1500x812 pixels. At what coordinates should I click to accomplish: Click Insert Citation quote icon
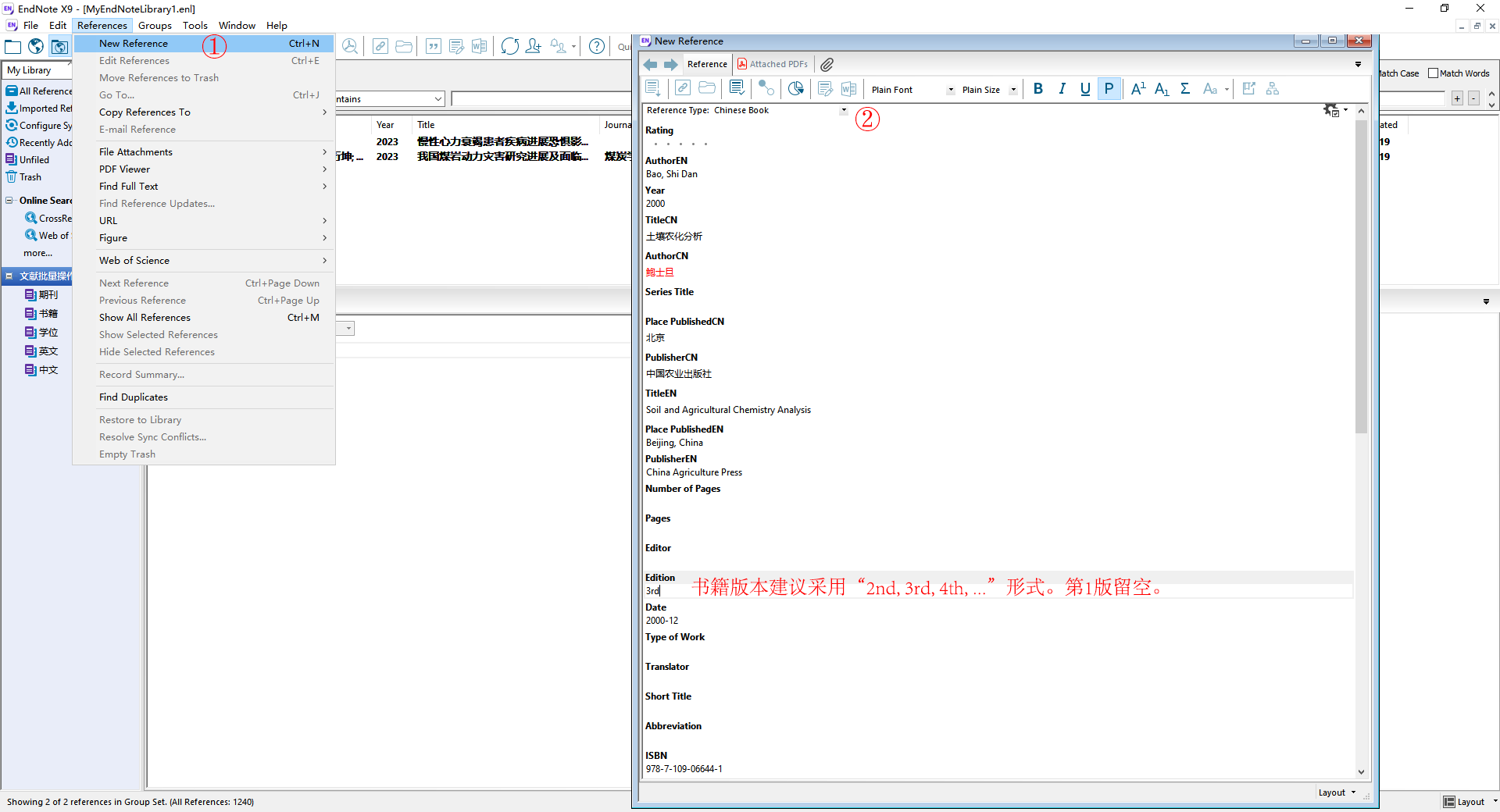click(434, 46)
